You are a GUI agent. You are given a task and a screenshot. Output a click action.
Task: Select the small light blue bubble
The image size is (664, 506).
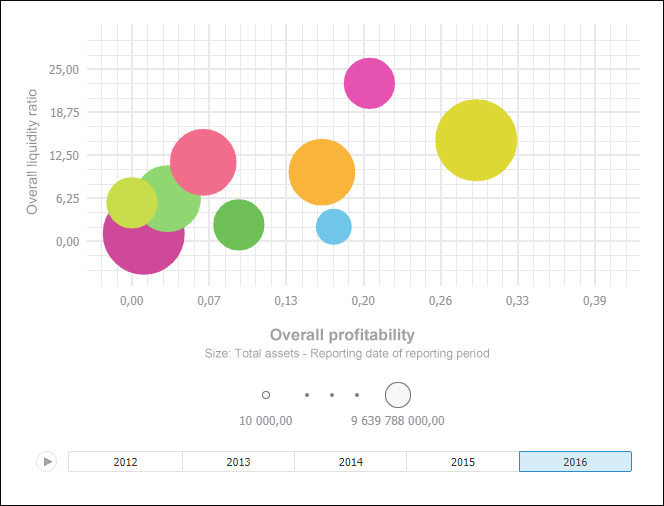[x=334, y=227]
